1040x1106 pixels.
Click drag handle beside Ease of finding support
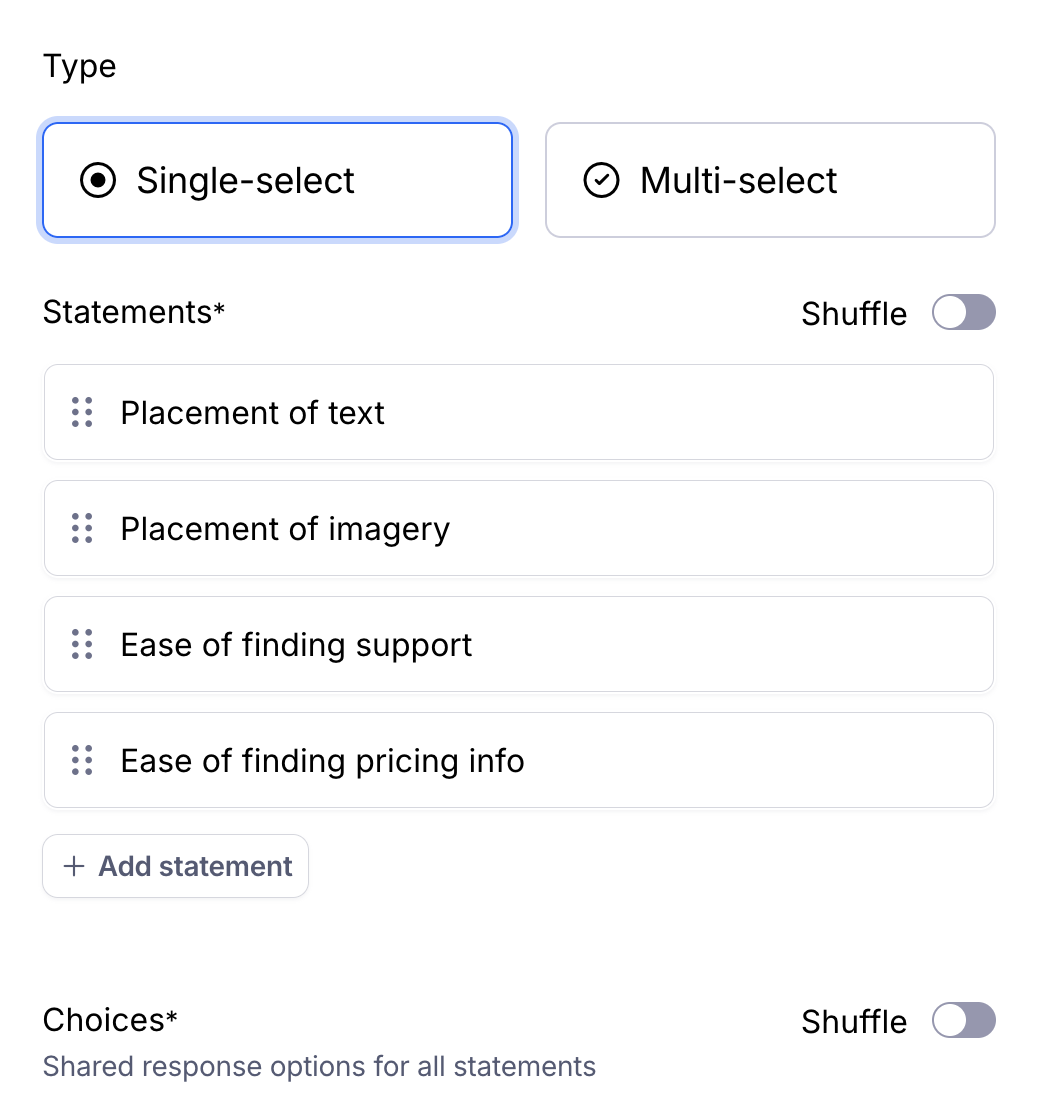point(82,644)
